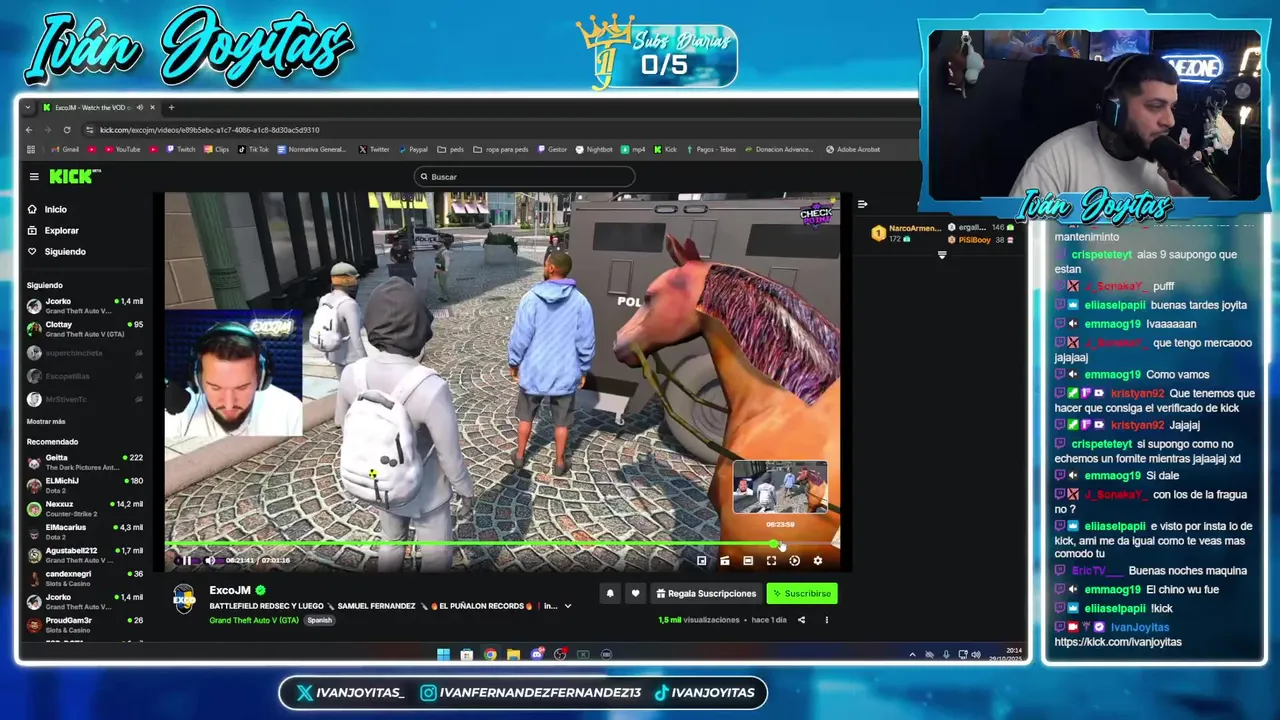The image size is (1280, 720).
Task: Open File Explorer from the taskbar
Action: point(513,655)
